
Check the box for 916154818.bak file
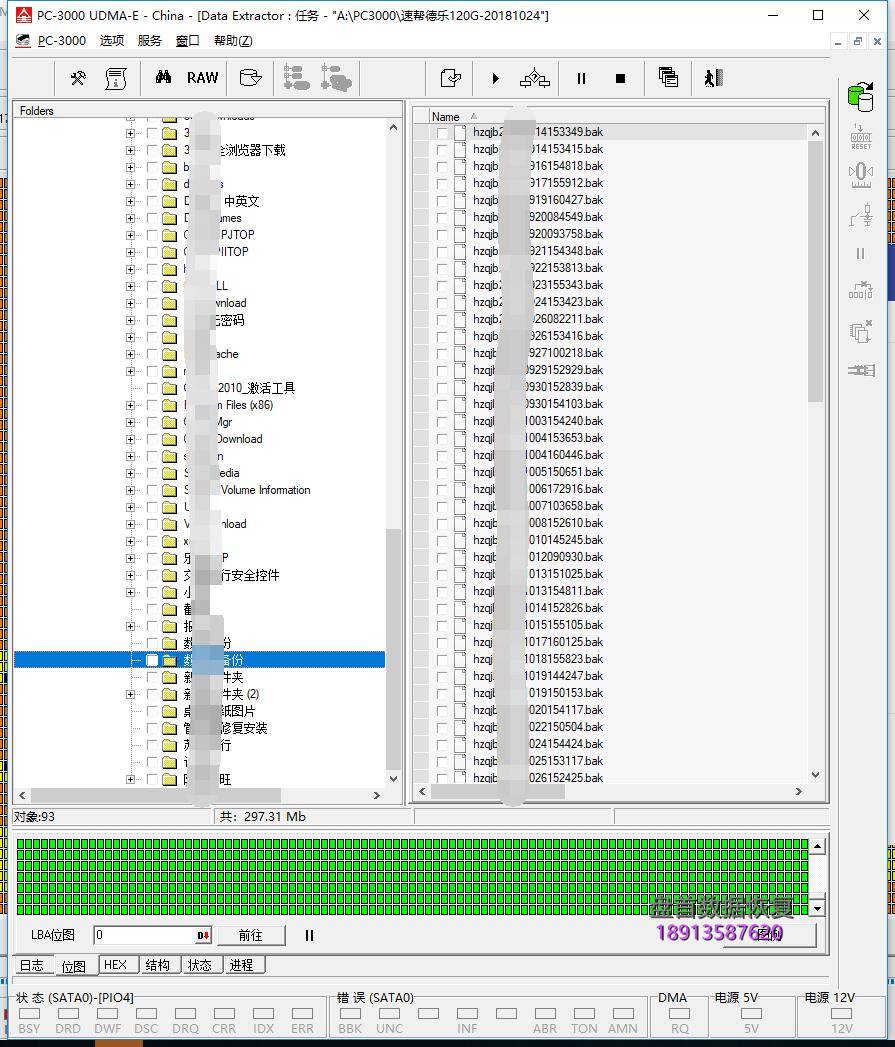(441, 166)
